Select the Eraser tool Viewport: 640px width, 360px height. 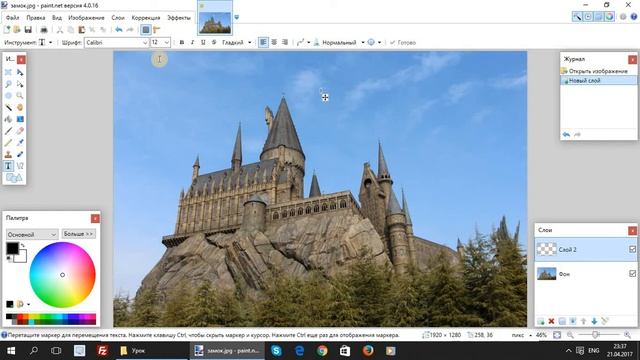coord(20,131)
